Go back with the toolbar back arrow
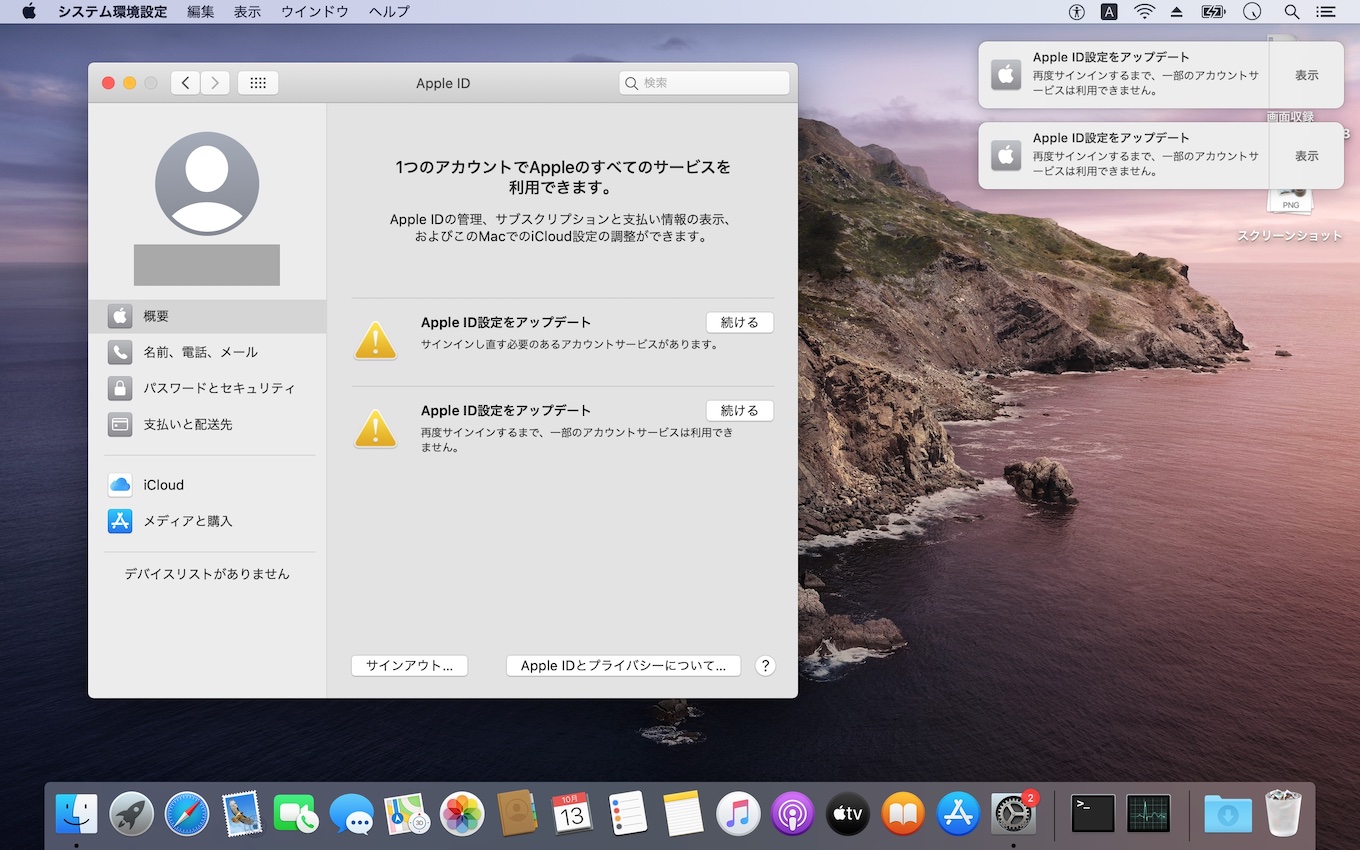 tap(185, 83)
